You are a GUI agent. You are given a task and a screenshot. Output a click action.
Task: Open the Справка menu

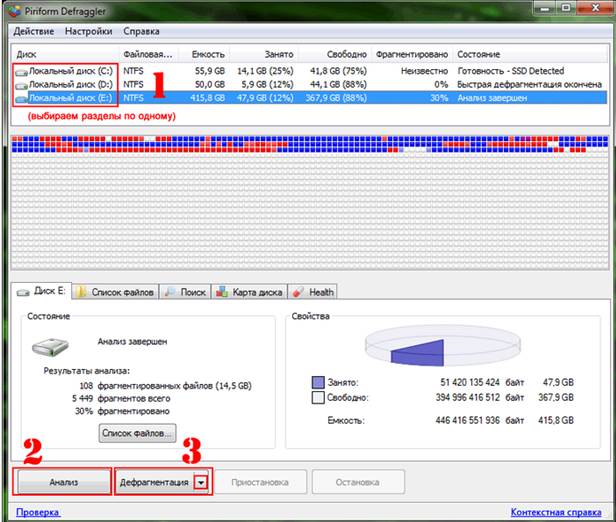click(141, 31)
